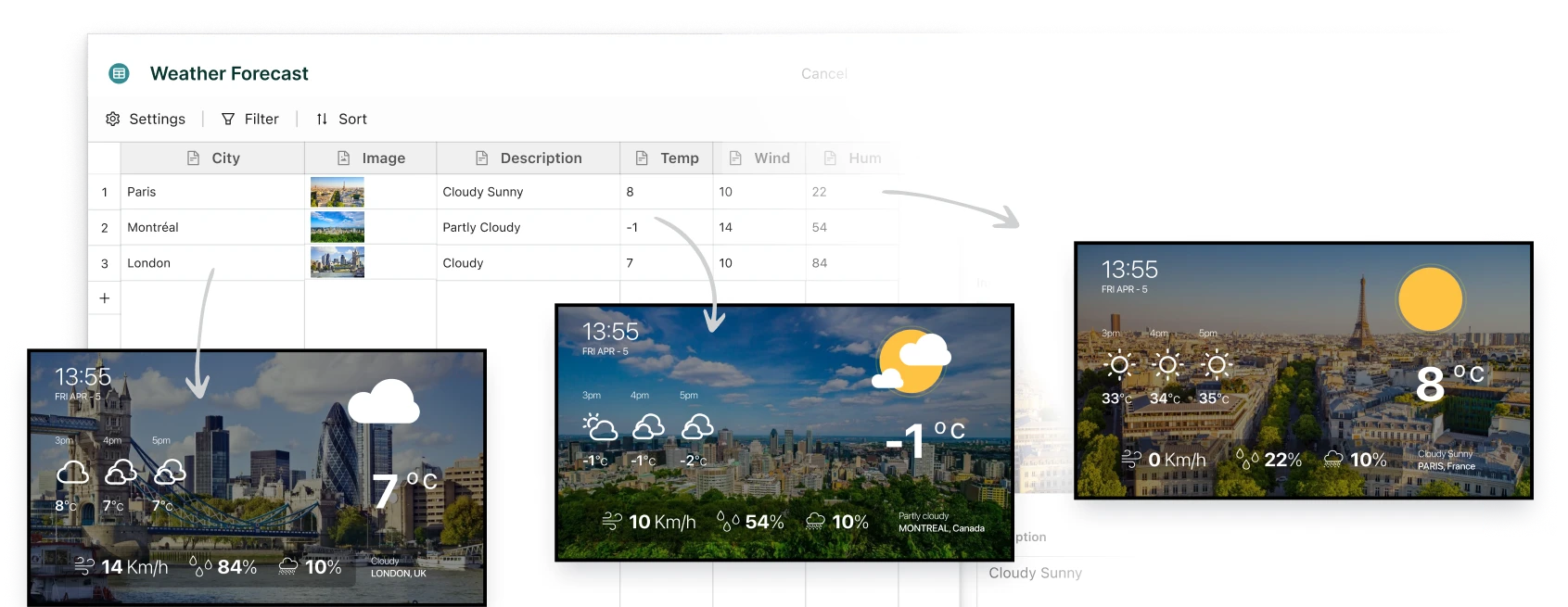Click the London city cell
The height and width of the screenshot is (607, 1568).
click(x=212, y=263)
